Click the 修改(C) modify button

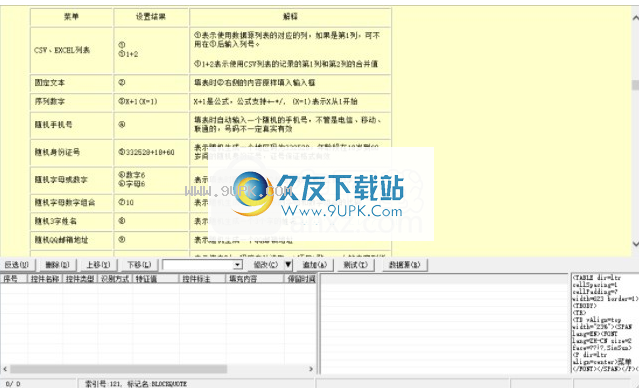[x=265, y=265]
